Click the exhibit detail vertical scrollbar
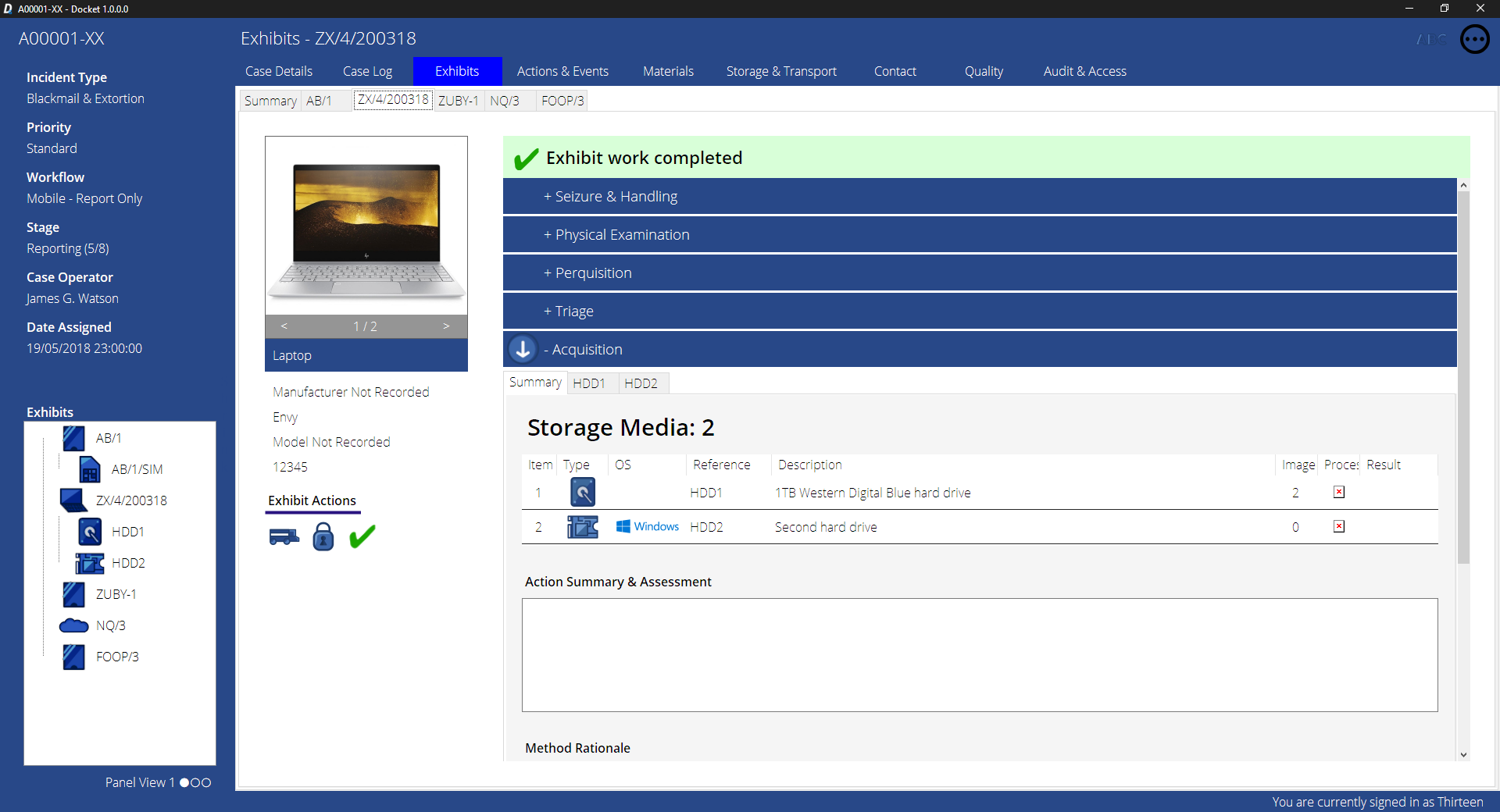The width and height of the screenshot is (1500, 812). pyautogui.click(x=1463, y=375)
